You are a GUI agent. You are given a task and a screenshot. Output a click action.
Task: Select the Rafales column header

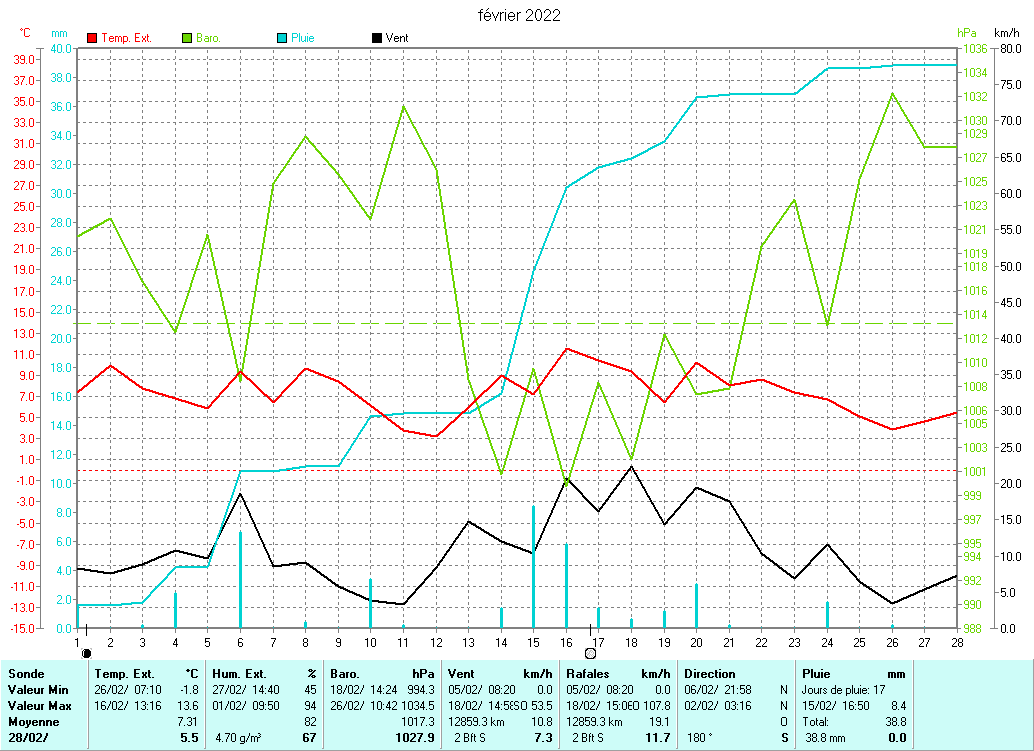[x=588, y=674]
